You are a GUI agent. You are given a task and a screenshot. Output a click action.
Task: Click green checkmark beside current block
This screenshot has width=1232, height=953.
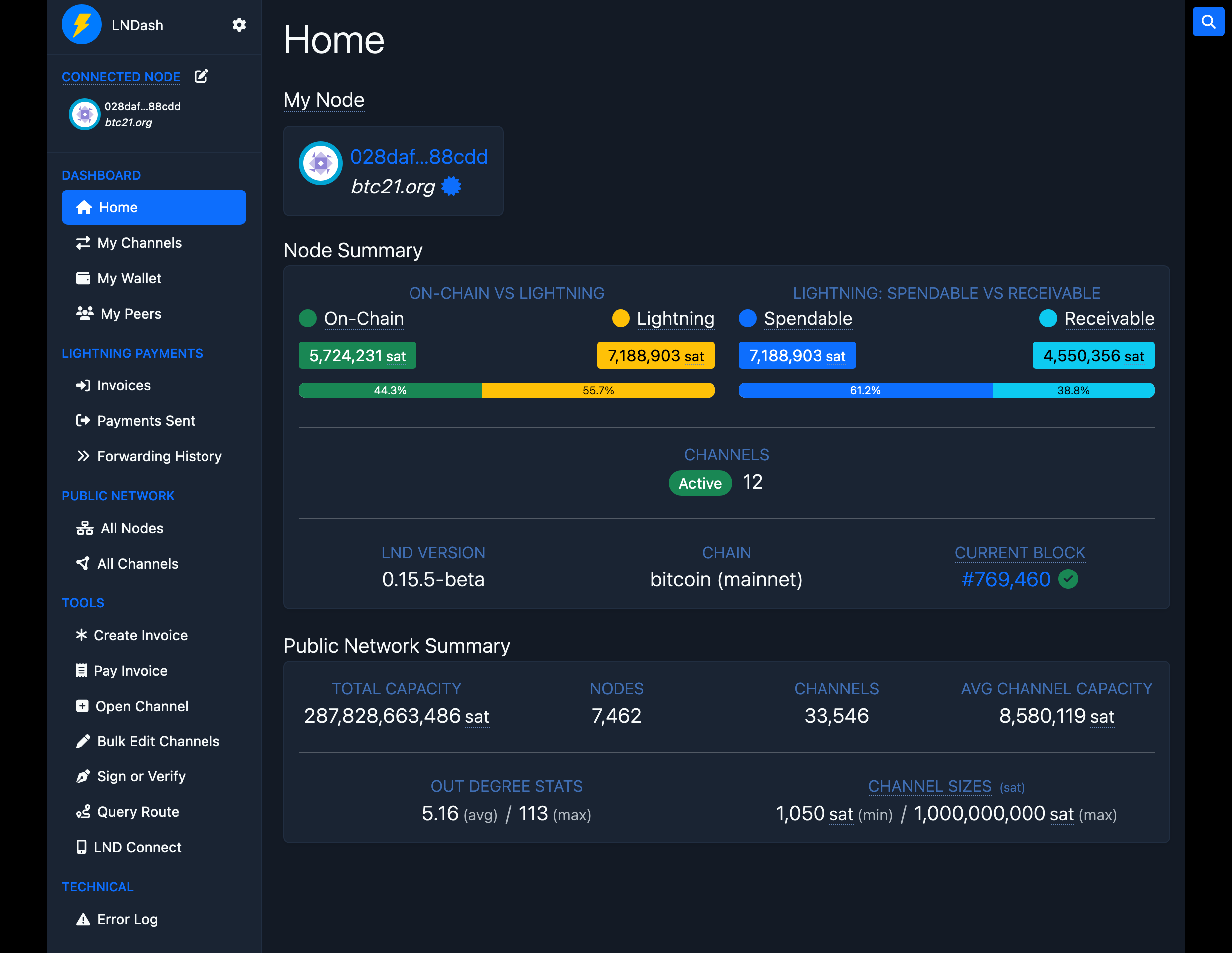pyautogui.click(x=1068, y=579)
